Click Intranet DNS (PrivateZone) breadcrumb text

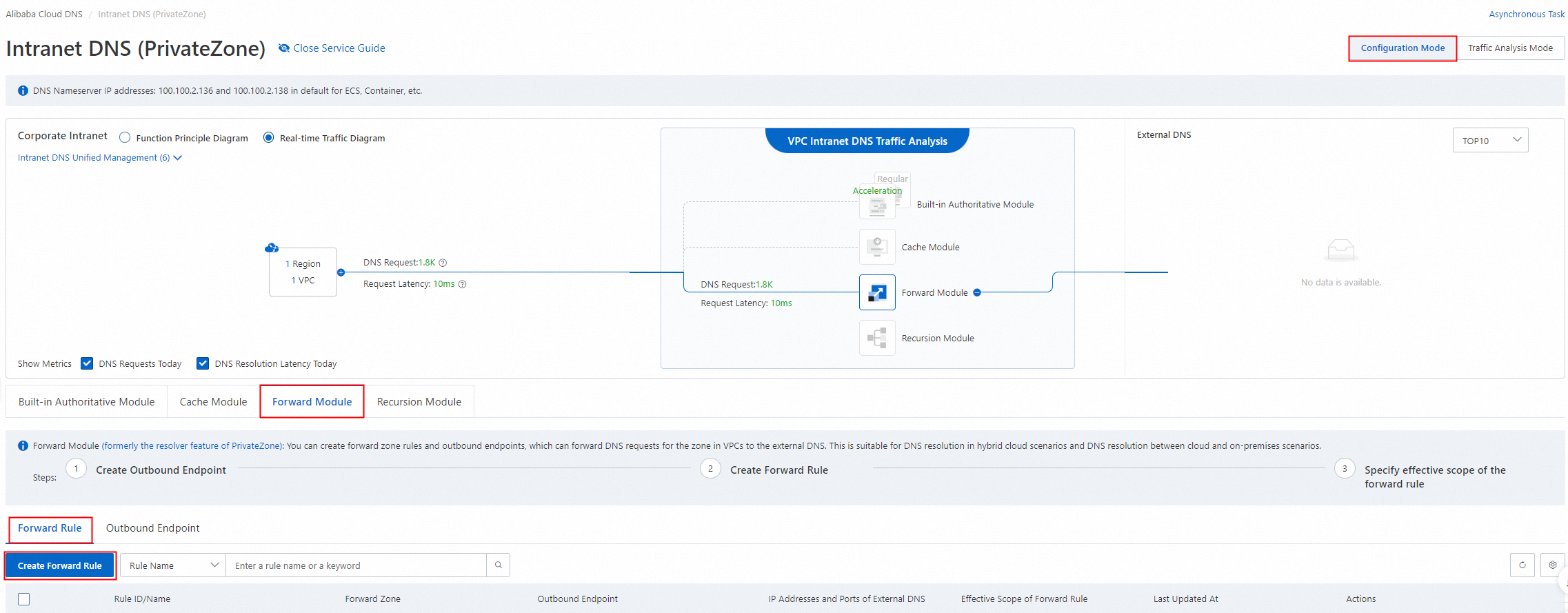152,14
